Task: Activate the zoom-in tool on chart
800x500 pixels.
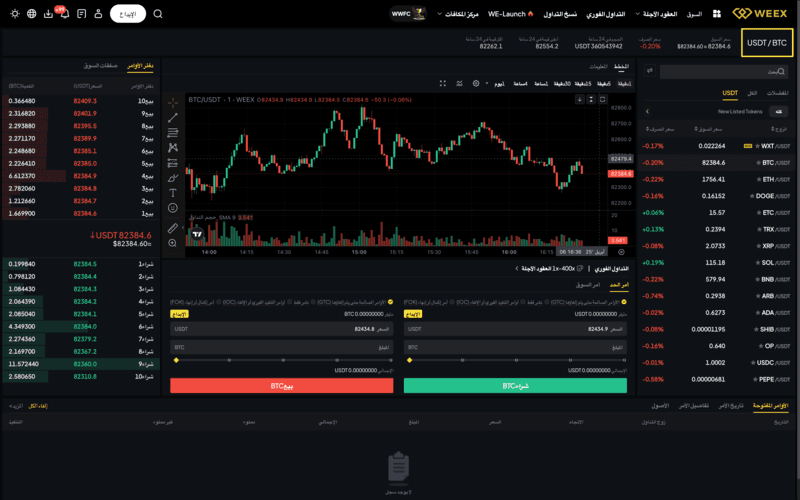Action: tap(173, 243)
